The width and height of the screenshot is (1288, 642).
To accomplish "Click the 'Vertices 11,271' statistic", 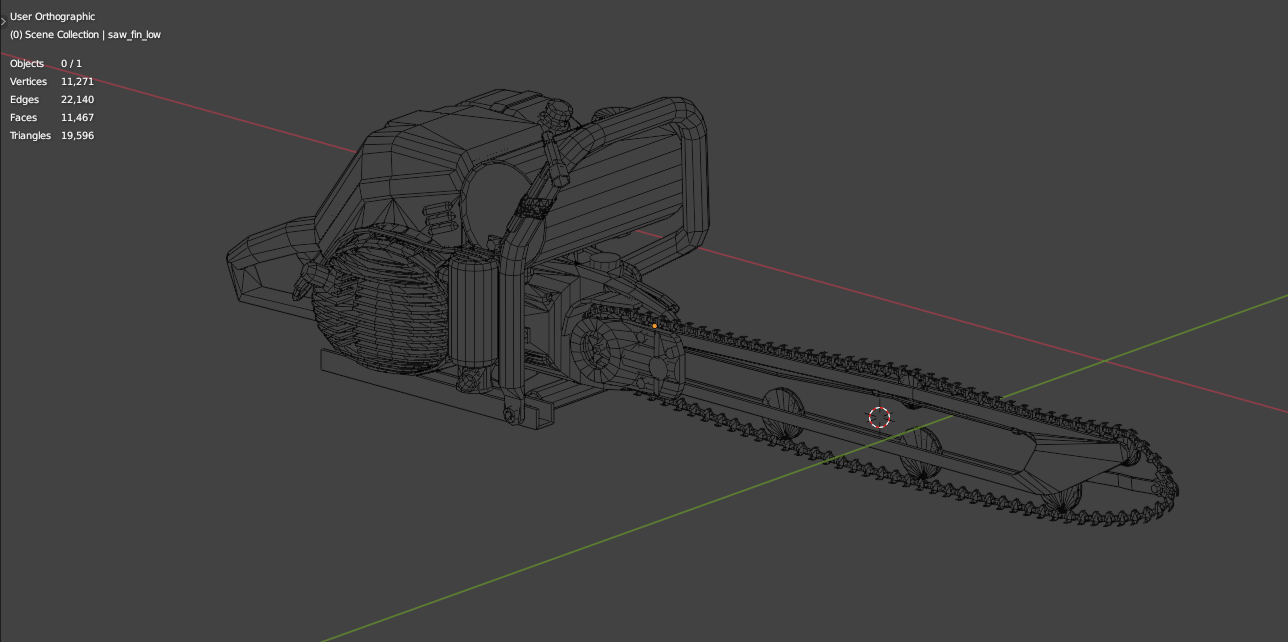I will [52, 82].
